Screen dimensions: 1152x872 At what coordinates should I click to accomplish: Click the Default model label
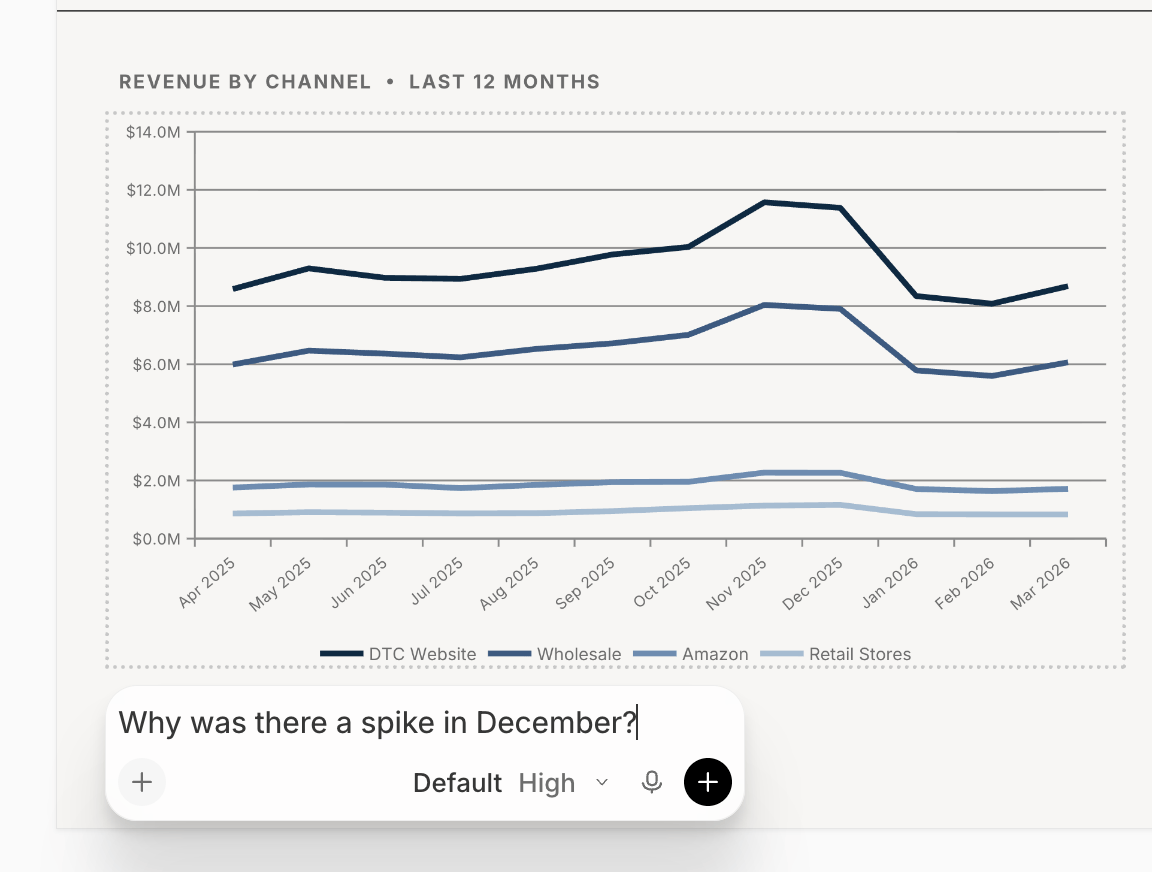click(x=457, y=783)
